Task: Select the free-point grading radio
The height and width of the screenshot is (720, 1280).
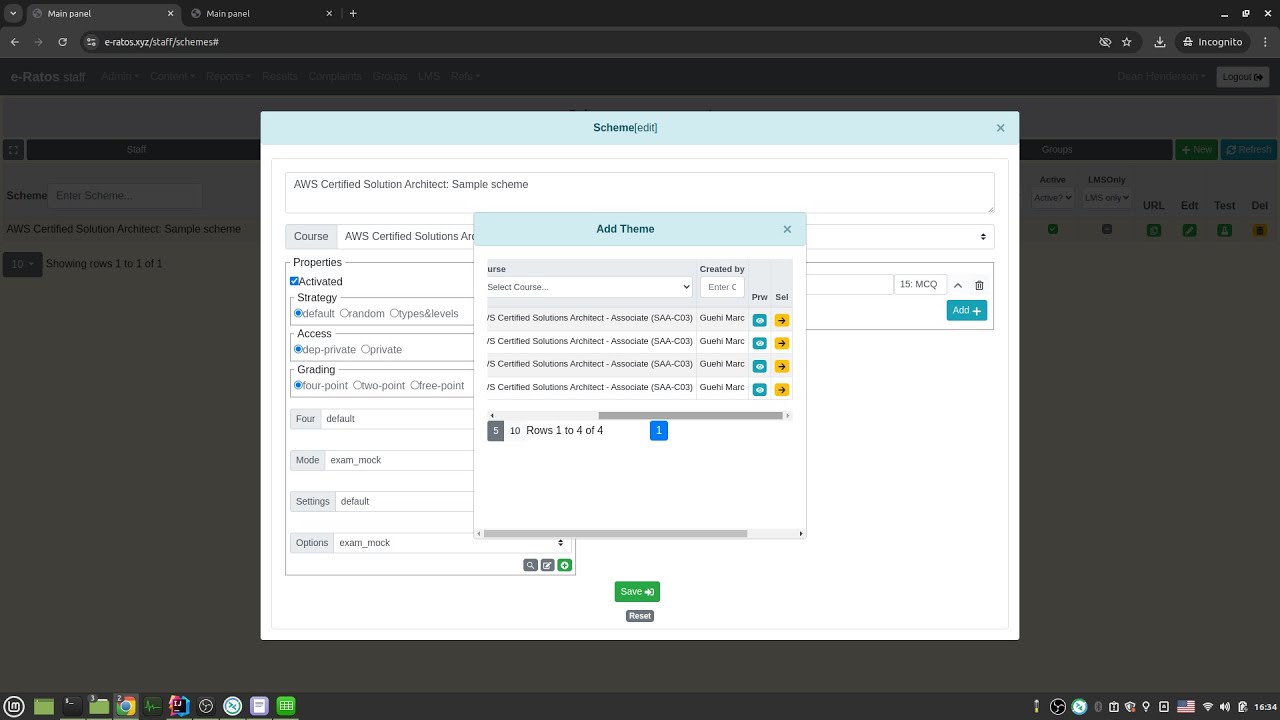Action: (x=414, y=385)
